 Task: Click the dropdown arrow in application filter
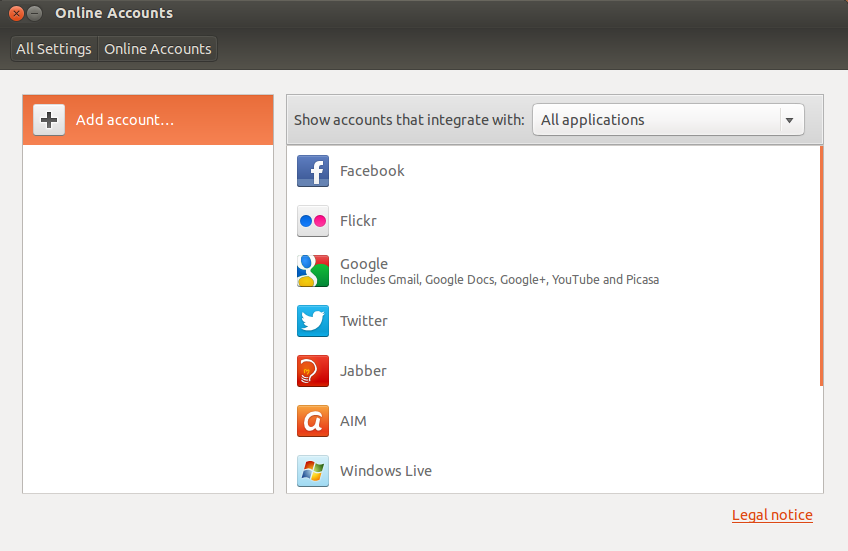790,120
